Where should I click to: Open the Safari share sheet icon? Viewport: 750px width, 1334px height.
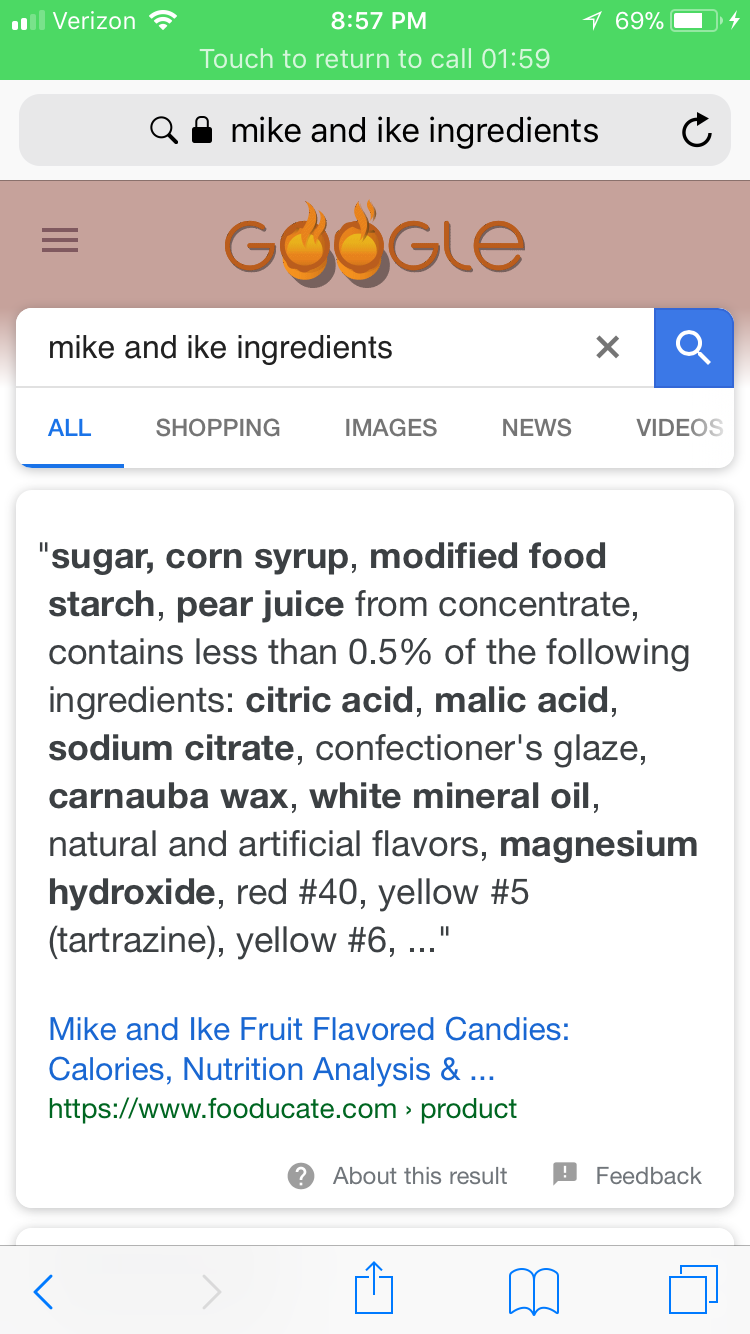[375, 1289]
